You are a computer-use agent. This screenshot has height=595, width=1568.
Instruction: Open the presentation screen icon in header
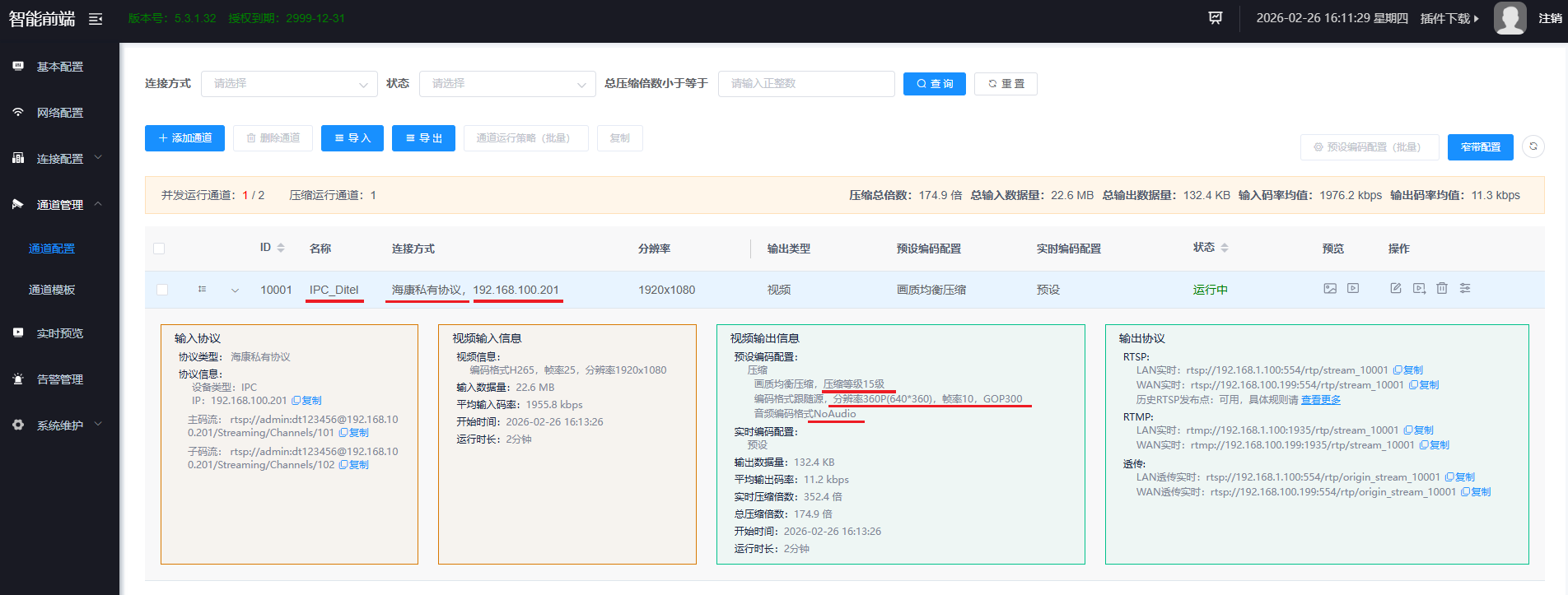1216,18
